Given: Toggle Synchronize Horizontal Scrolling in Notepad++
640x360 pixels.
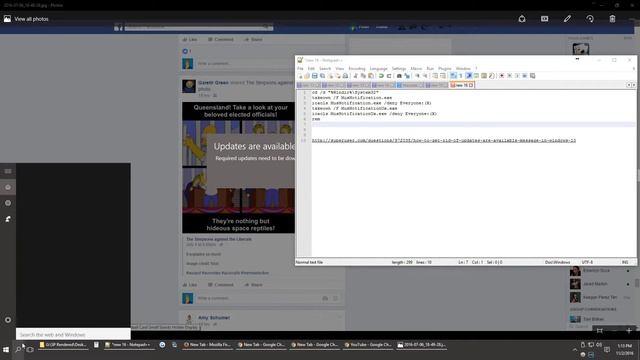Looking at the screenshot, I should tap(443, 76).
